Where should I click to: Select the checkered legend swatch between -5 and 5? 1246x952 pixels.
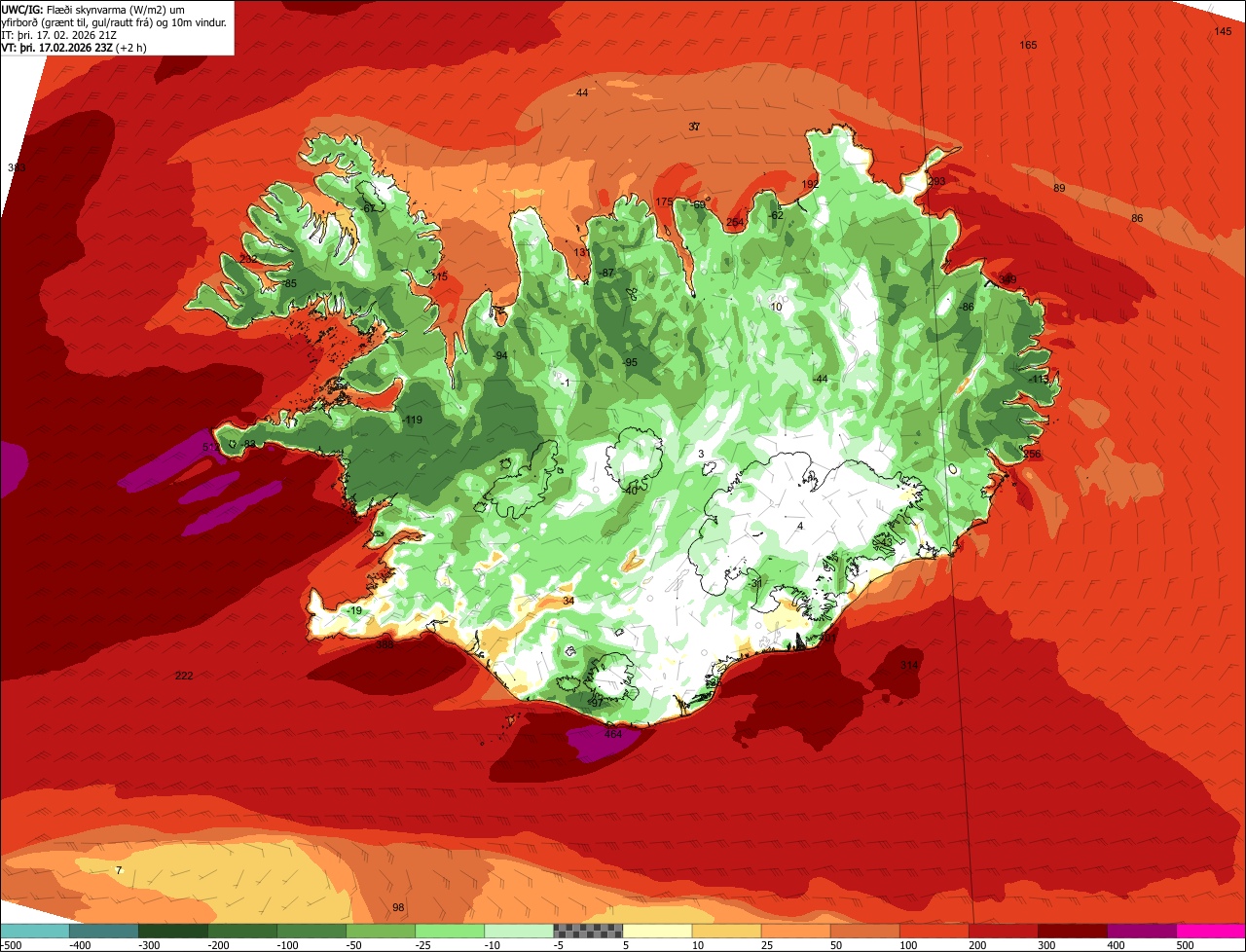point(588,931)
